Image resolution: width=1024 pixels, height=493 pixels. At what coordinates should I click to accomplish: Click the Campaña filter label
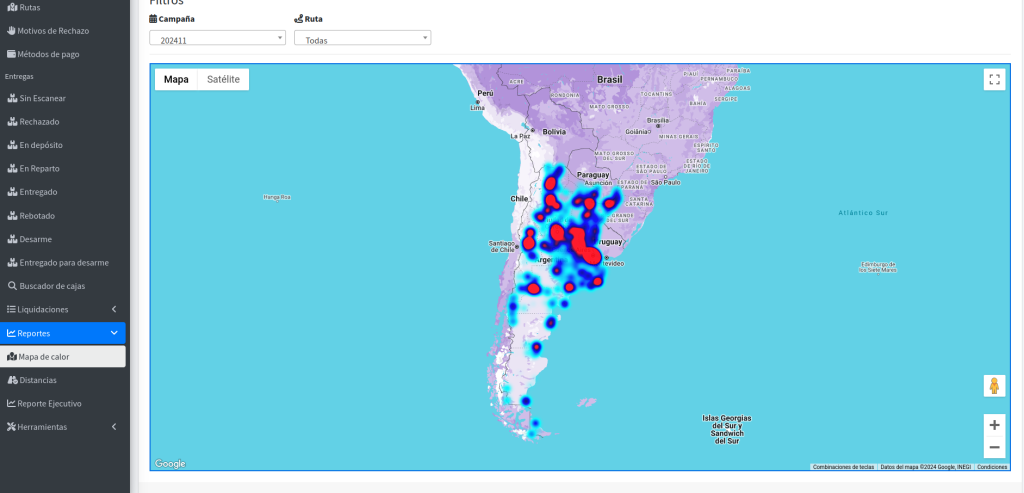(172, 19)
